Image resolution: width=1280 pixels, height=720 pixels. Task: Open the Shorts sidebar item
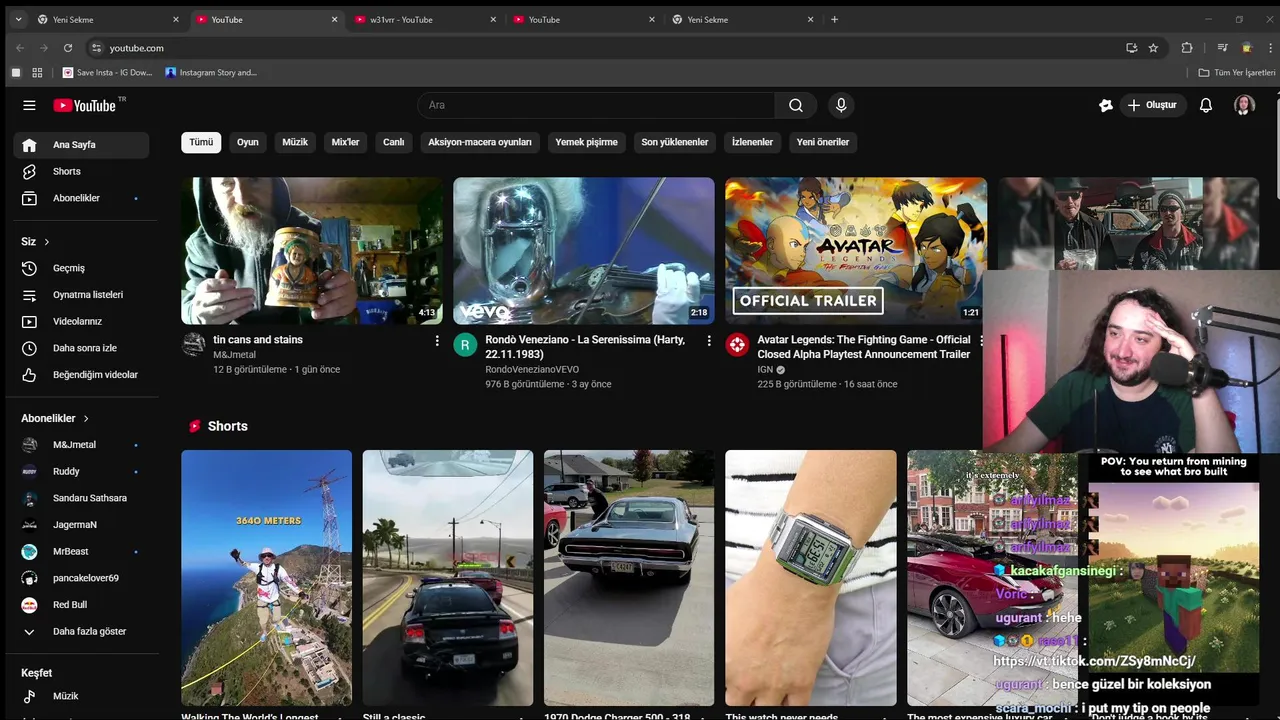[81, 171]
